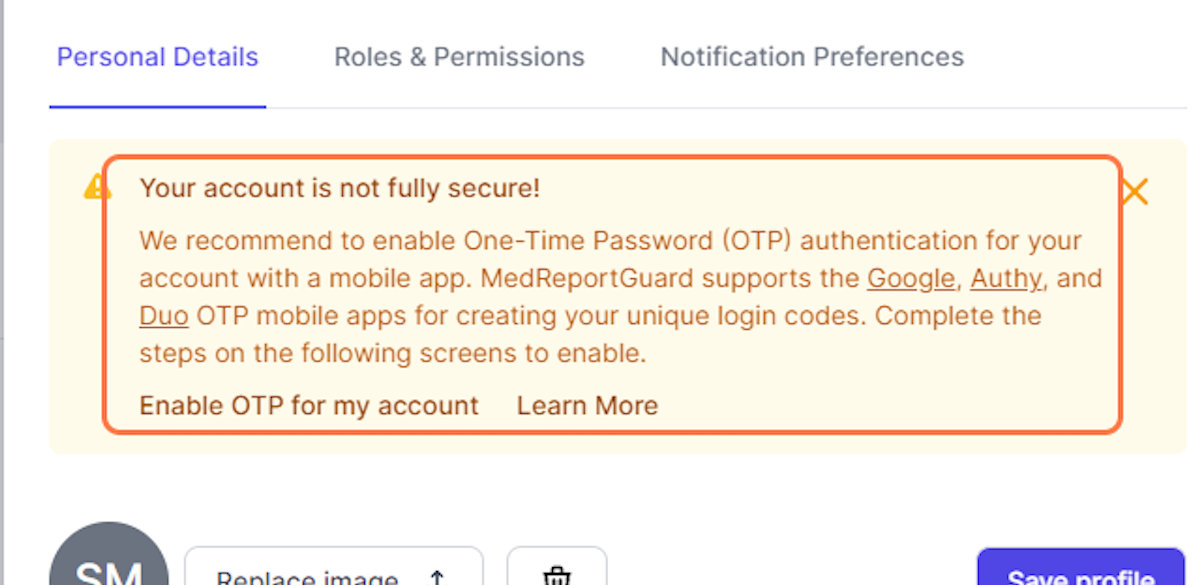Select the Personal Details tab
1200x586 pixels.
pos(157,57)
